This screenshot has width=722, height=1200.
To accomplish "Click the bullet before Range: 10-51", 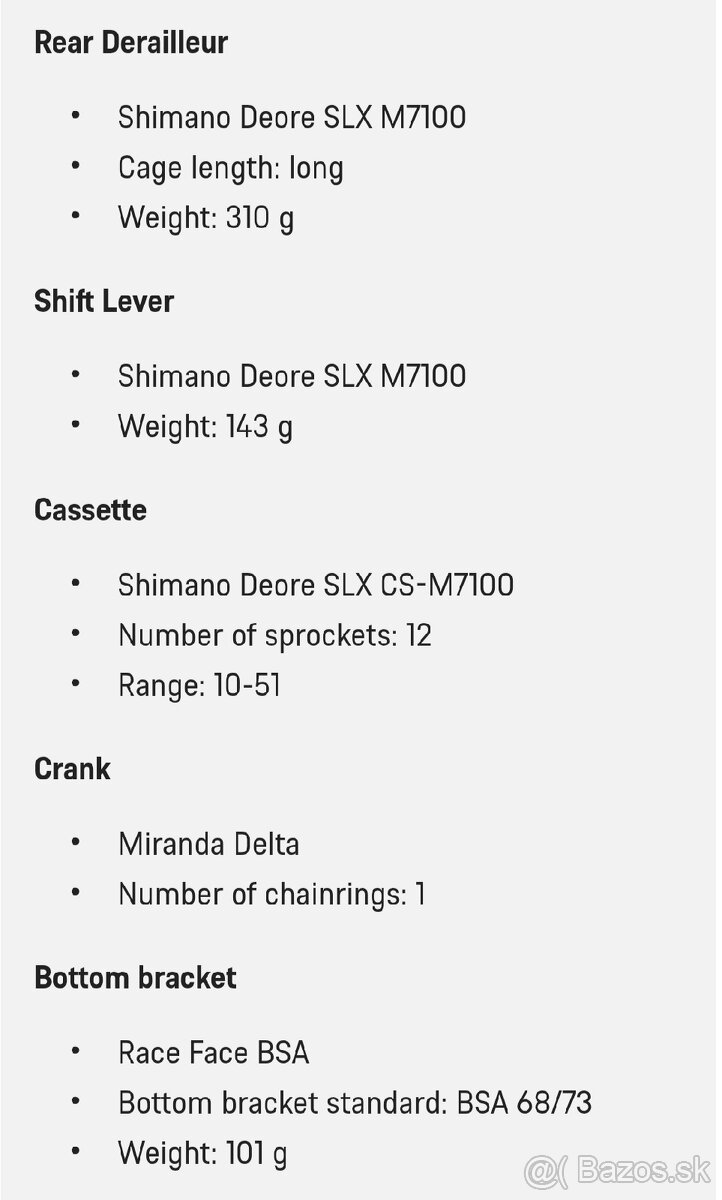I will coord(75,685).
